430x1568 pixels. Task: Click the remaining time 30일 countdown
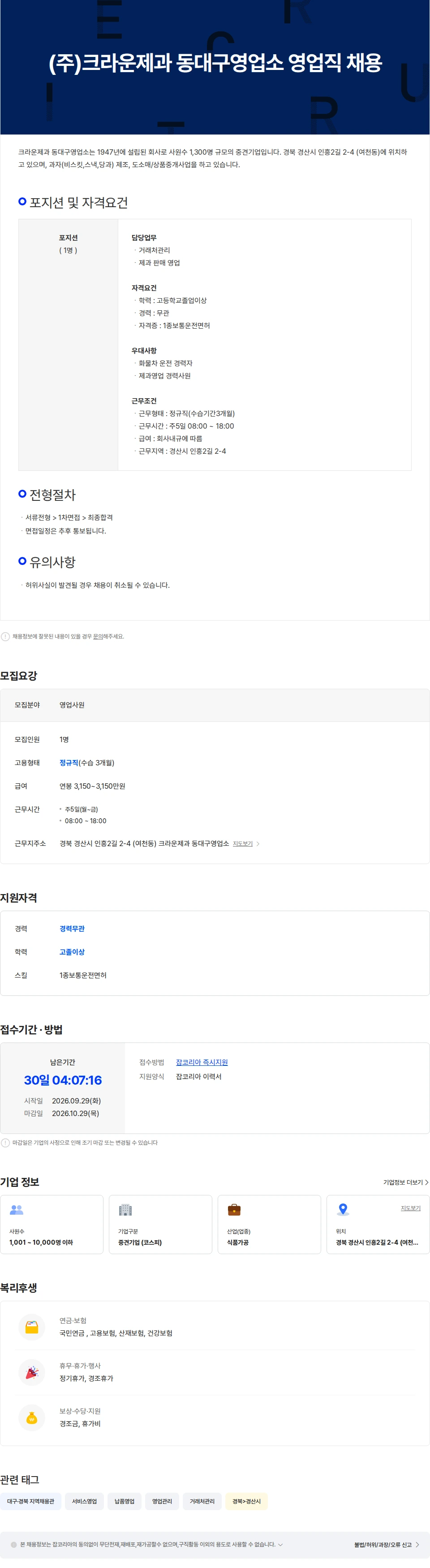click(63, 1081)
